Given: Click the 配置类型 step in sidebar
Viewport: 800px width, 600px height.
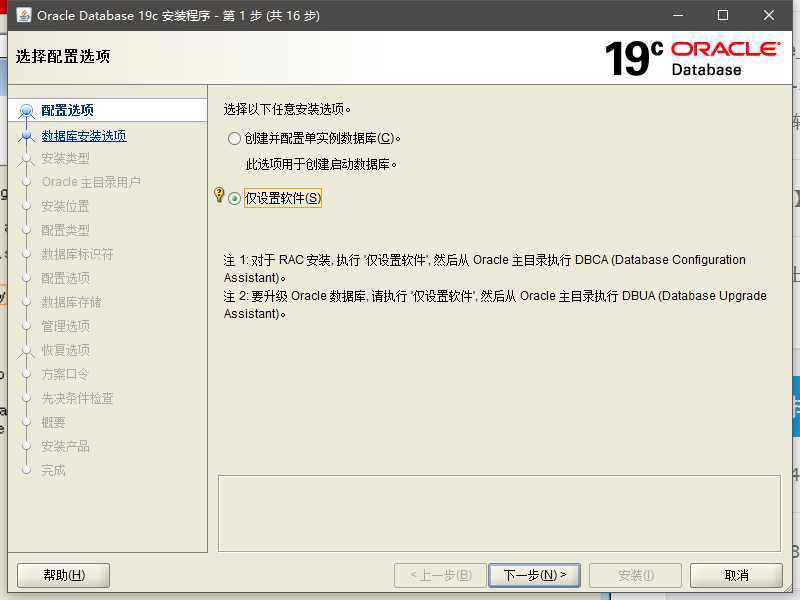Looking at the screenshot, I should (65, 231).
